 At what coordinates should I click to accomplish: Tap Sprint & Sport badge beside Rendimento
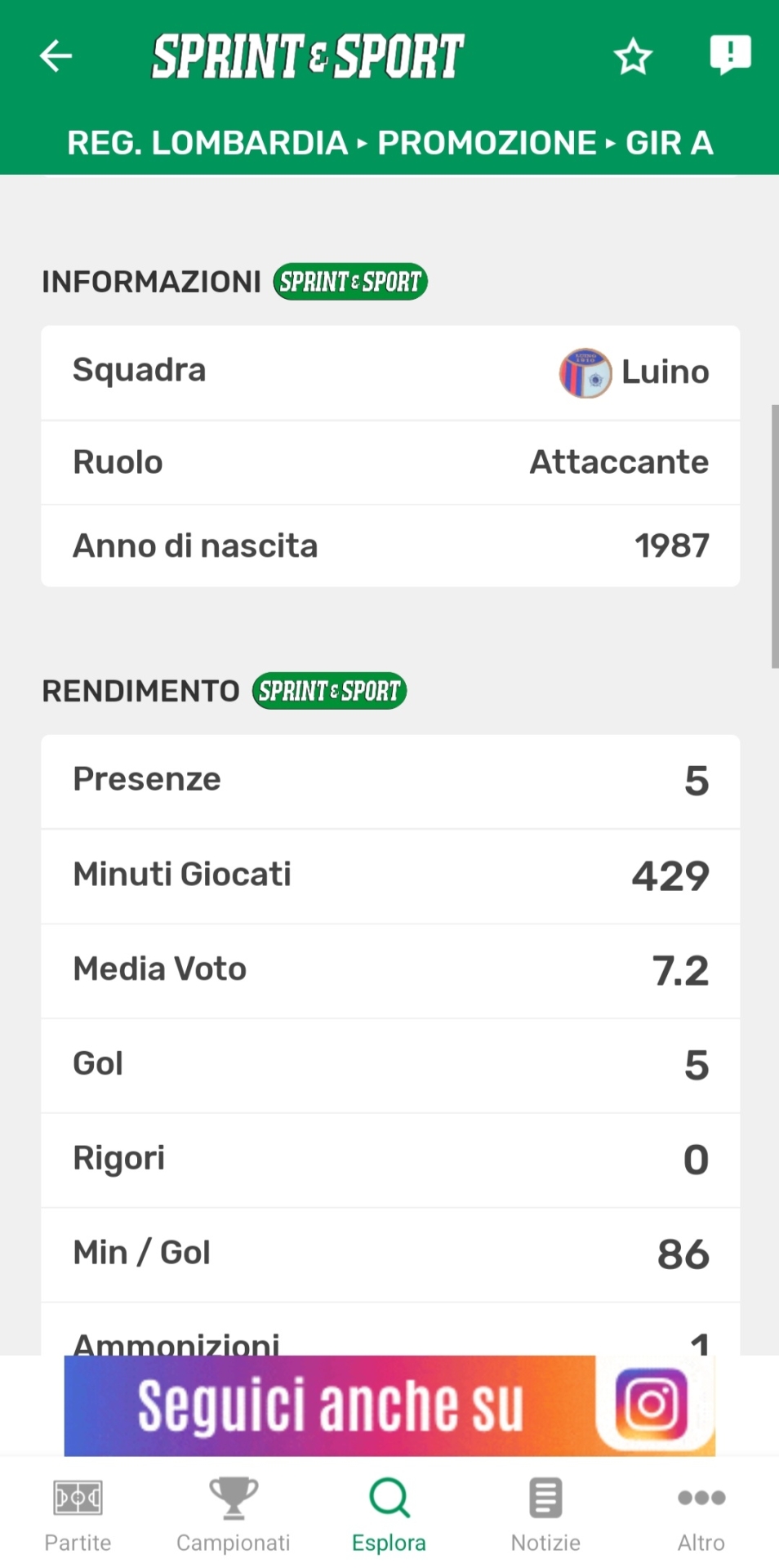329,691
